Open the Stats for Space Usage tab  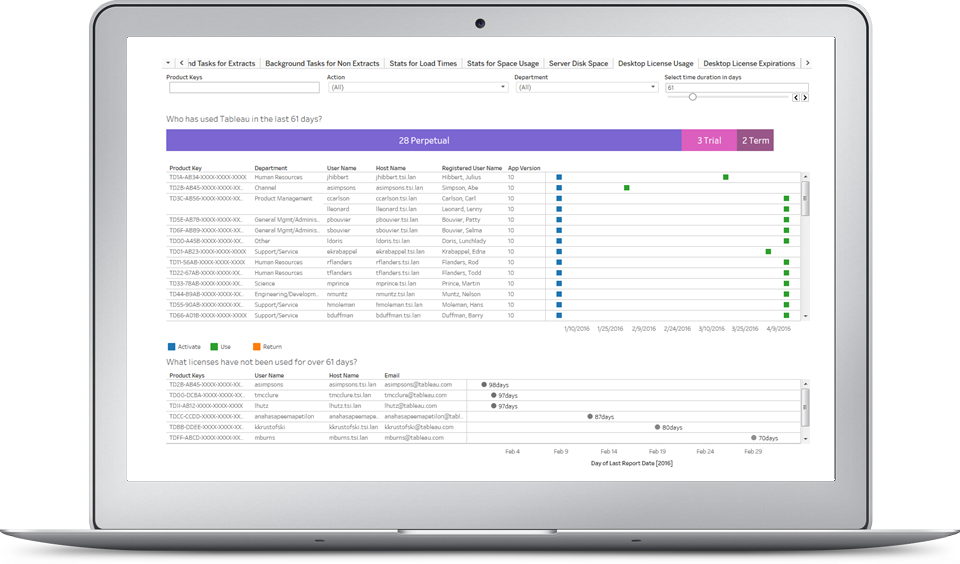click(x=503, y=63)
